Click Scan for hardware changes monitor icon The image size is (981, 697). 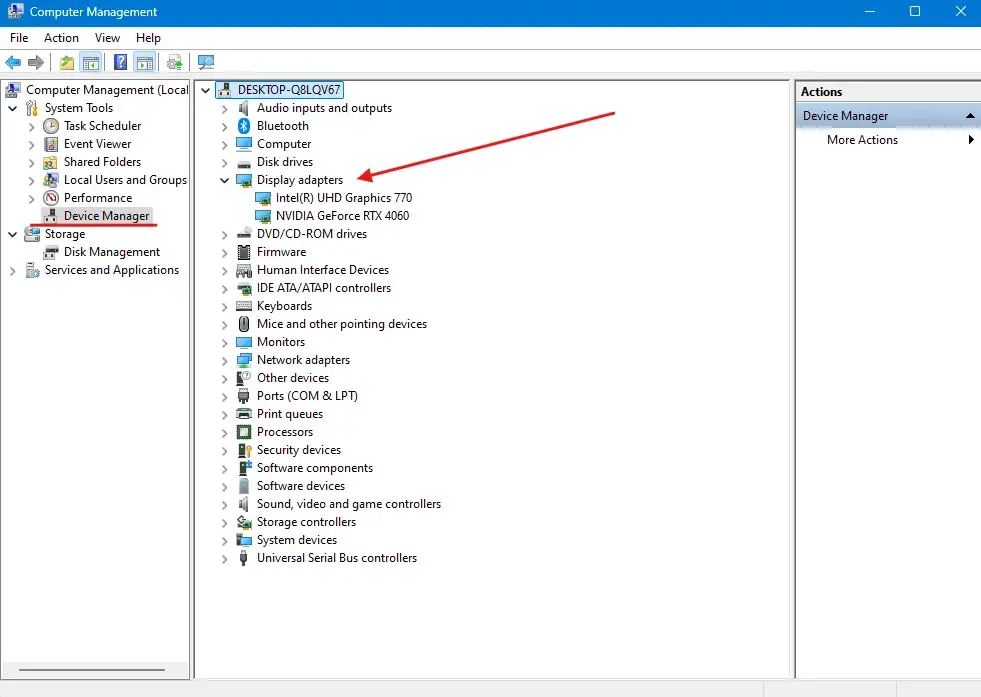click(x=206, y=63)
